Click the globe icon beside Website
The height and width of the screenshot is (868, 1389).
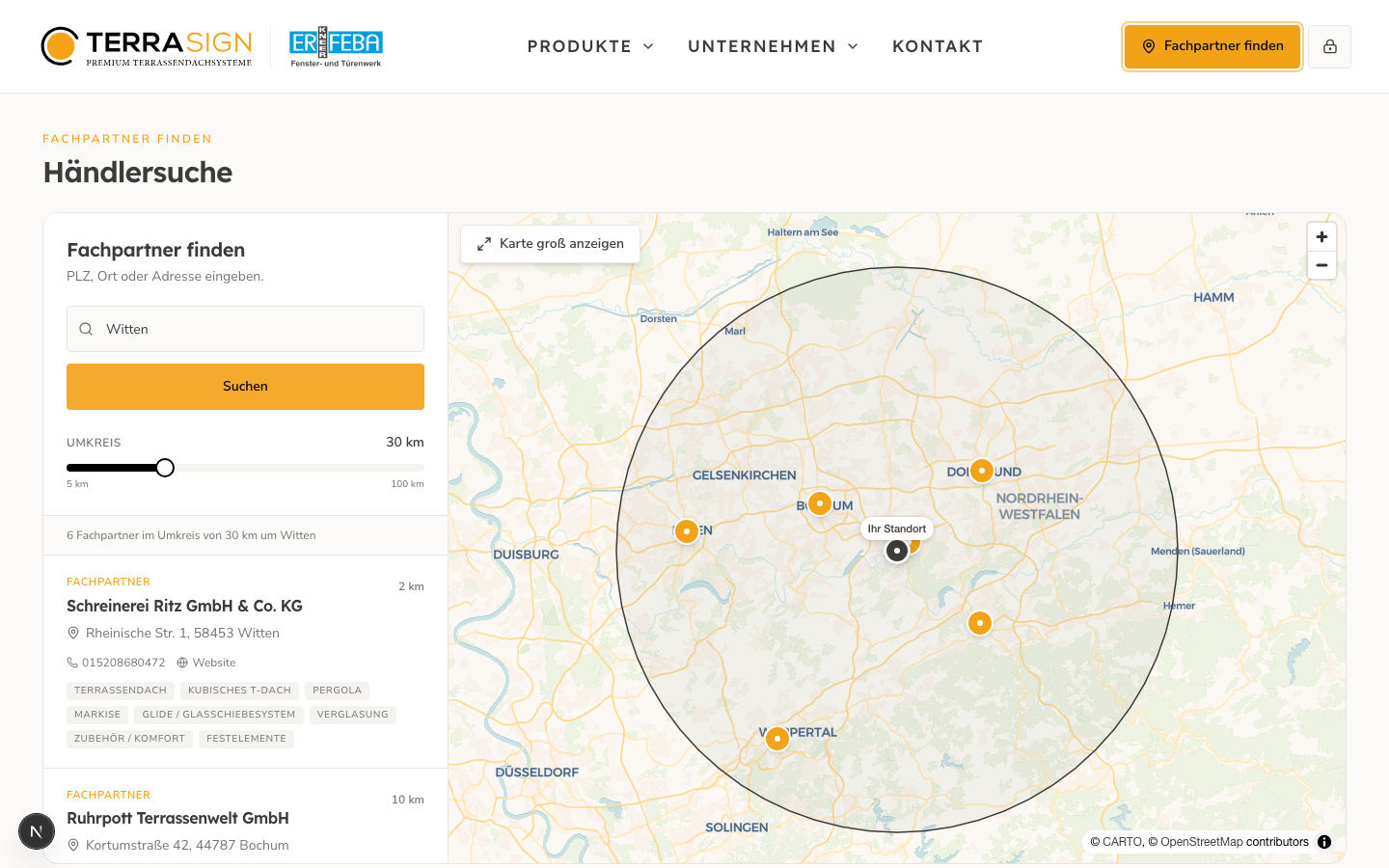pyautogui.click(x=182, y=663)
